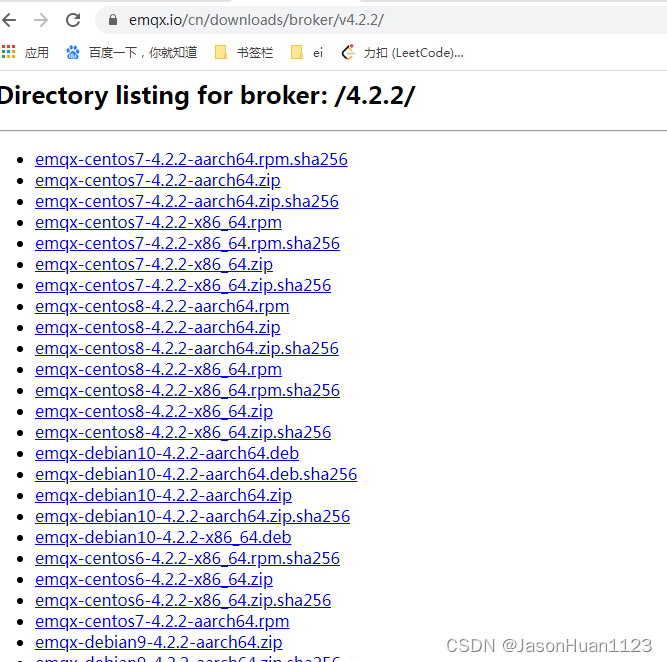Download emqx-centos7-4.2.2-aarch64.rpm
This screenshot has height=662, width=667.
pos(162,622)
